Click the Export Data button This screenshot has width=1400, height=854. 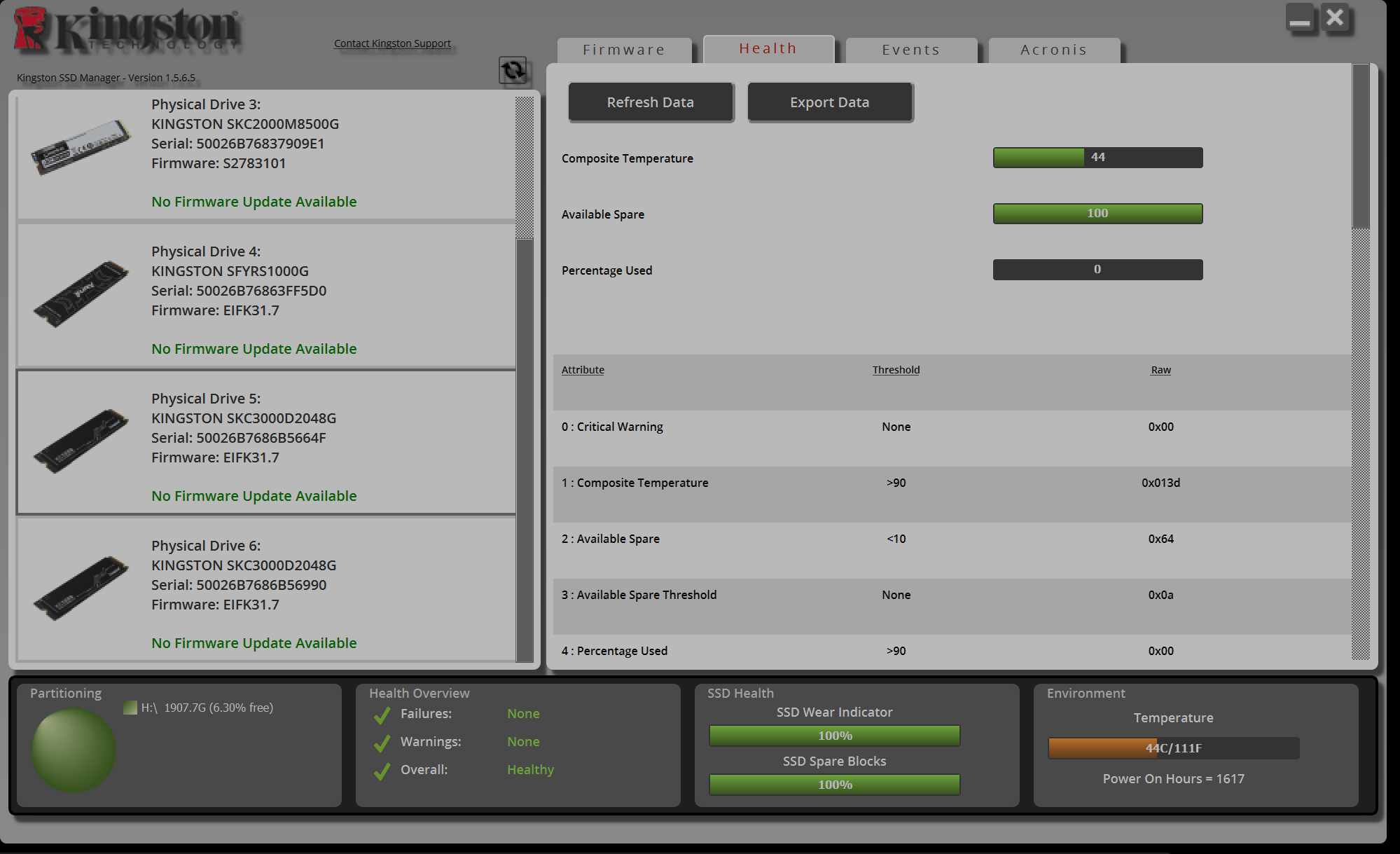pyautogui.click(x=830, y=102)
